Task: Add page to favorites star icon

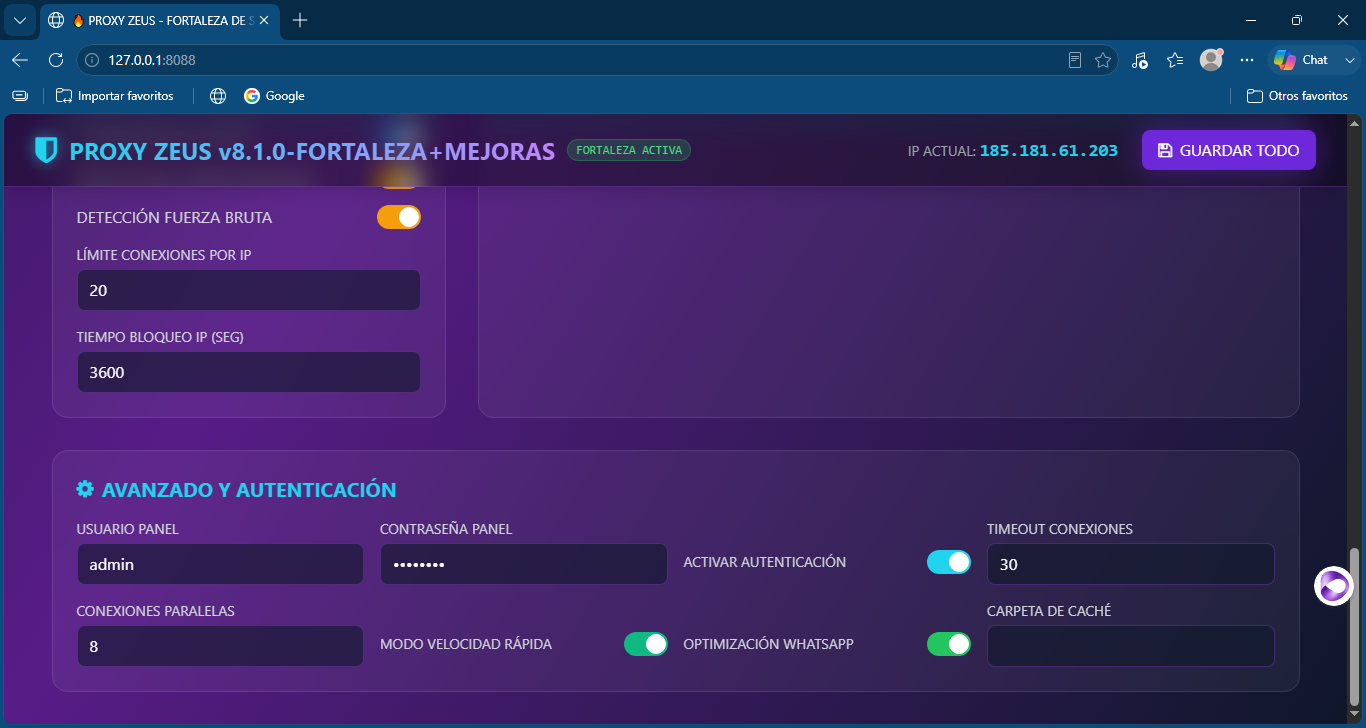Action: 1103,60
